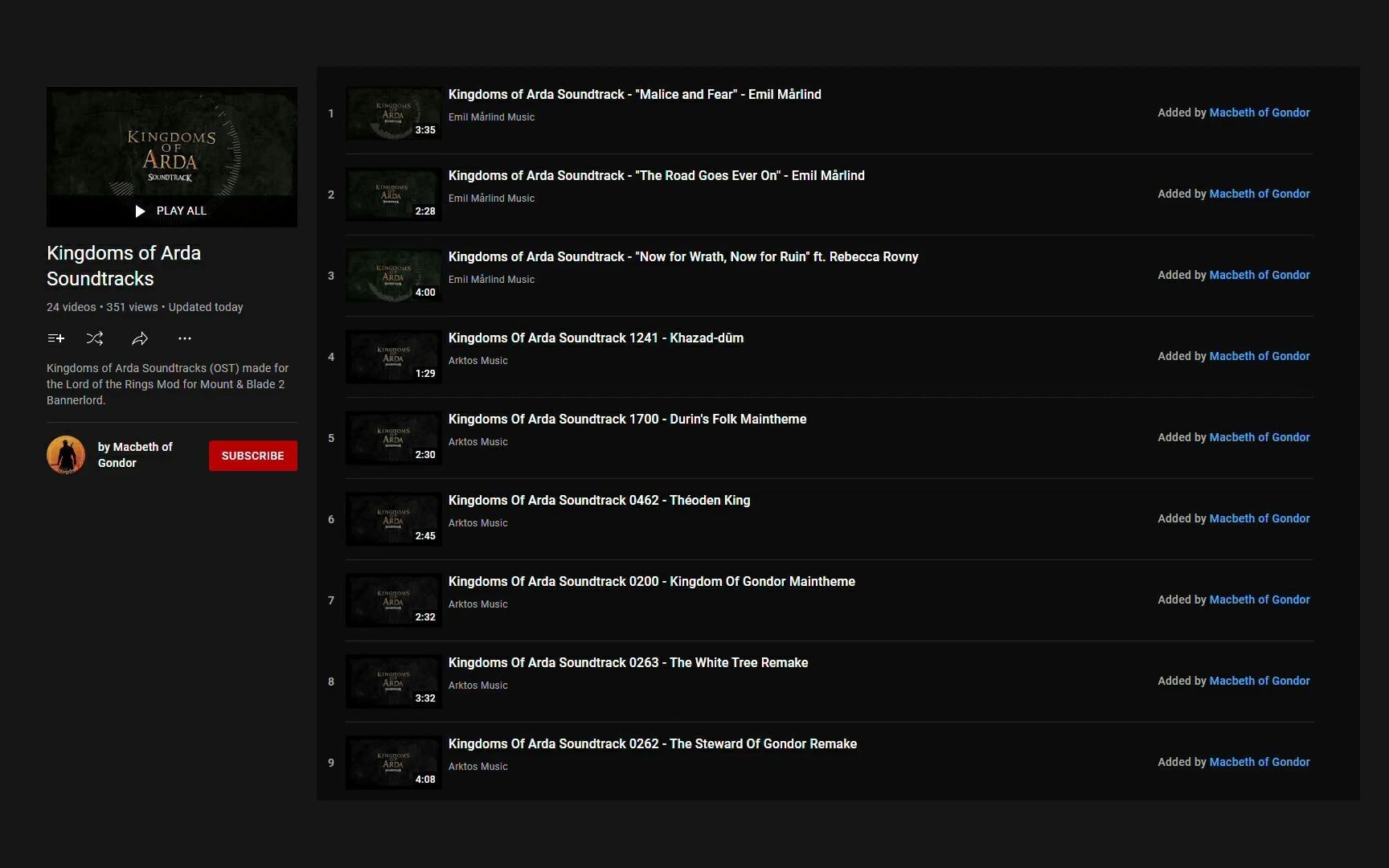Screen dimensions: 1389x868
Task: Open the Durin's Folk Maintheme thumbnail
Action: (394, 438)
